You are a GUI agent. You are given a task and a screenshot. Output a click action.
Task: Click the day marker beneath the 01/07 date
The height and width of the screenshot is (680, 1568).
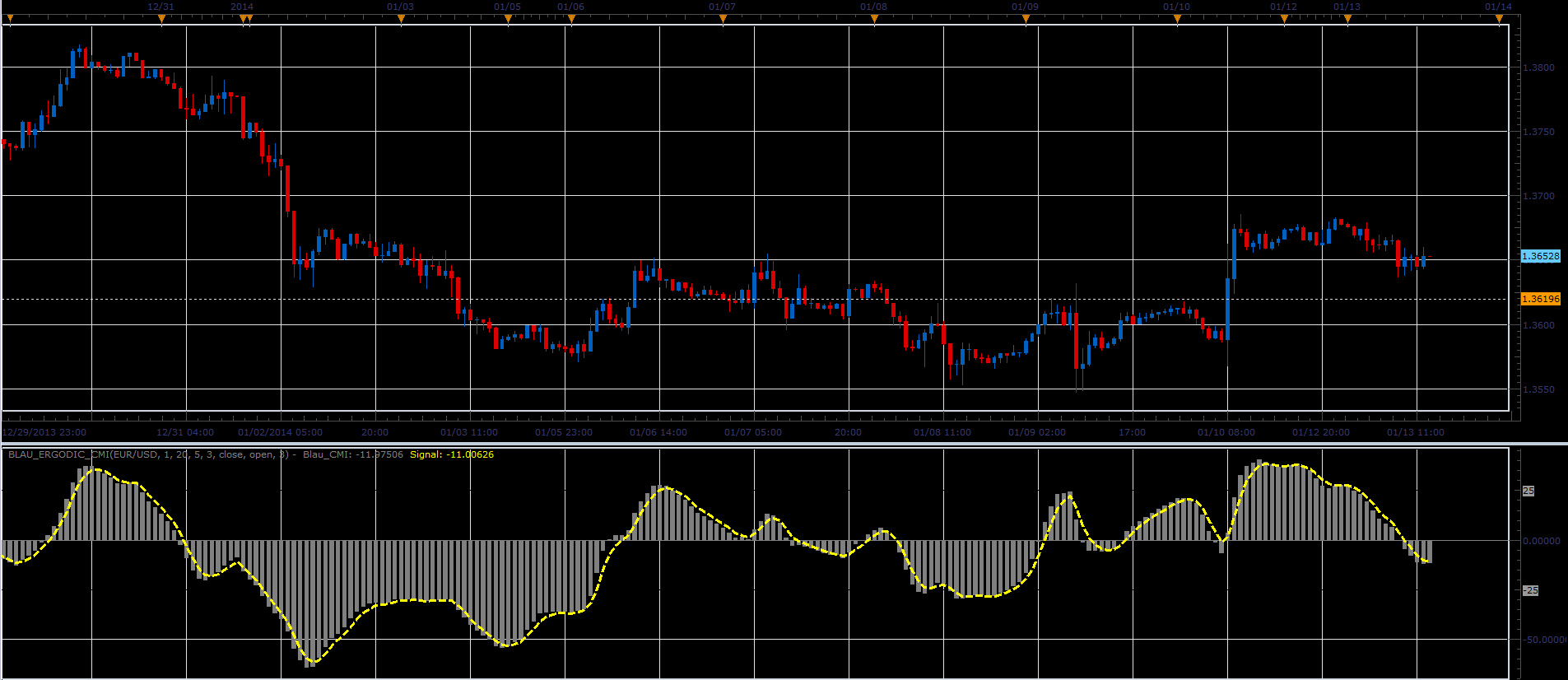[723, 18]
